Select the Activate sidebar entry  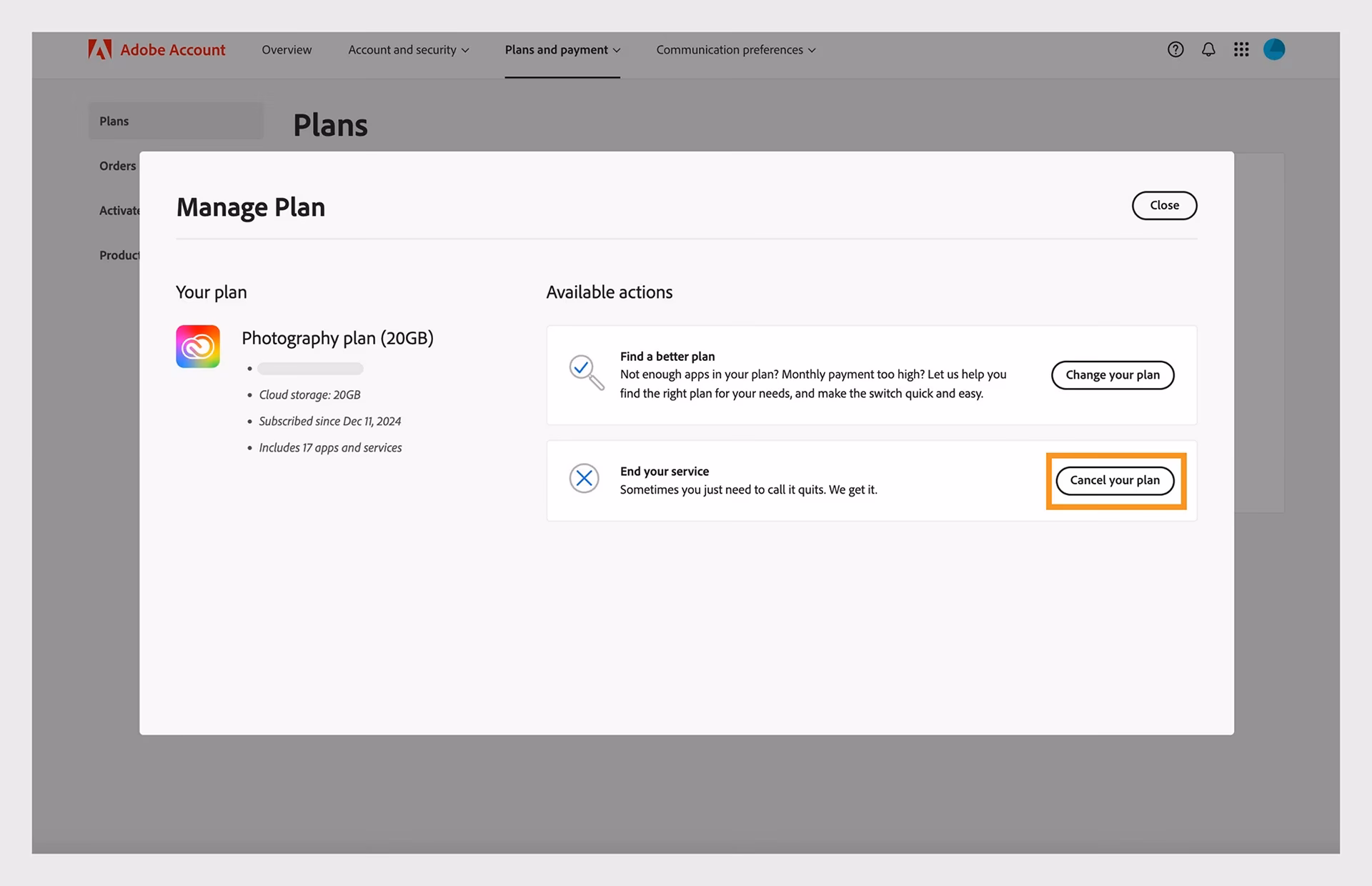pos(119,210)
